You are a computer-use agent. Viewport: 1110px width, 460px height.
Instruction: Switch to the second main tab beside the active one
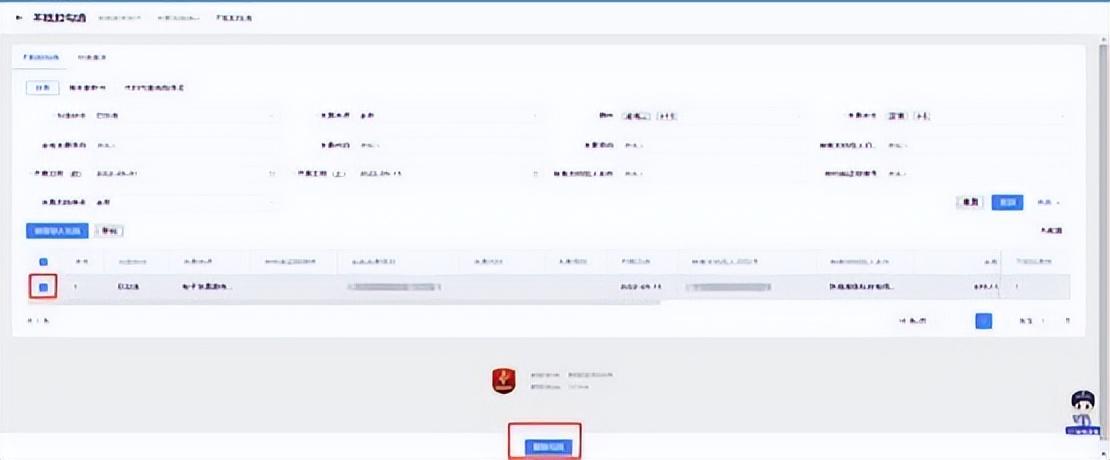92,57
